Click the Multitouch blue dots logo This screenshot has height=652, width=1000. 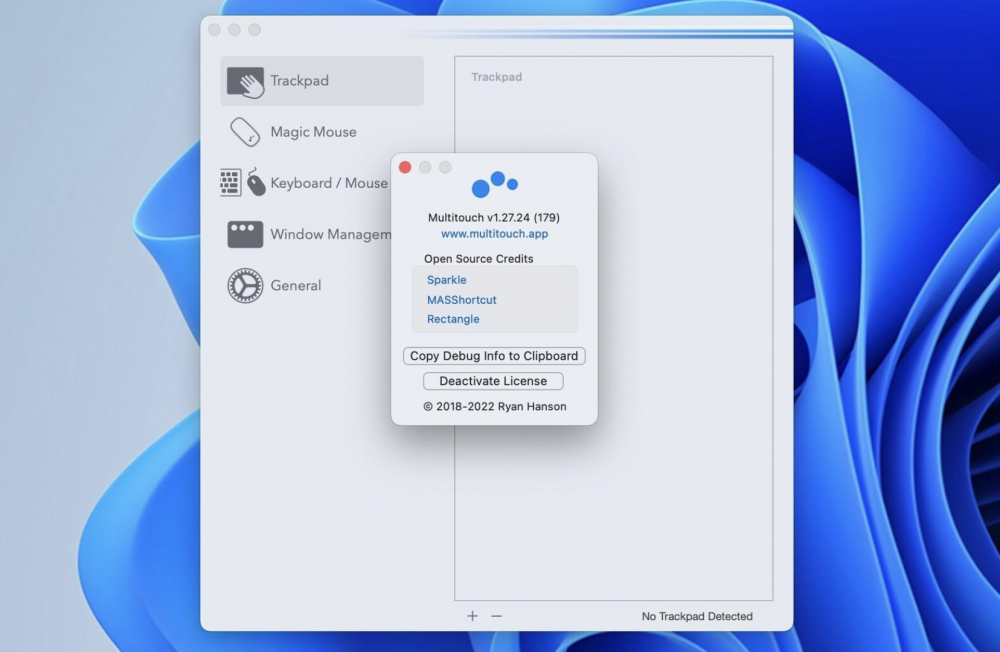click(x=494, y=184)
